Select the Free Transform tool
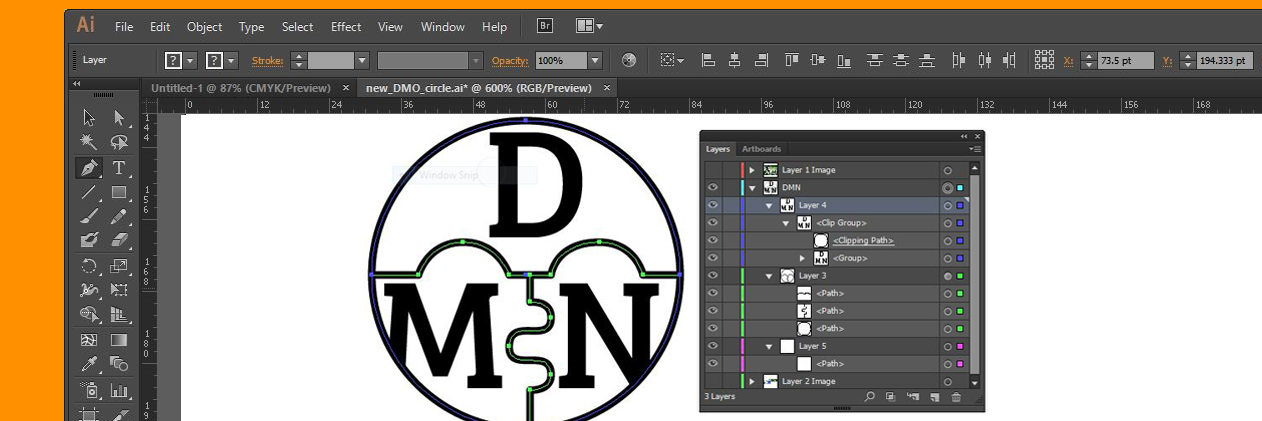The image size is (1262, 421). point(119,290)
